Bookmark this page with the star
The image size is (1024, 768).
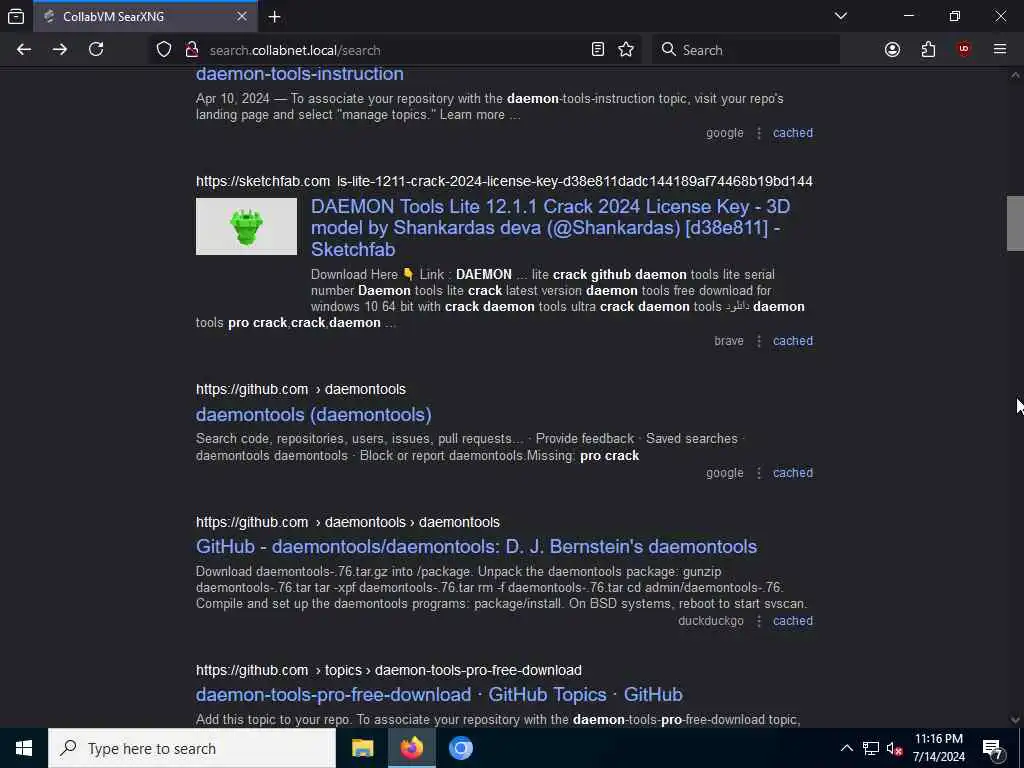[x=626, y=50]
